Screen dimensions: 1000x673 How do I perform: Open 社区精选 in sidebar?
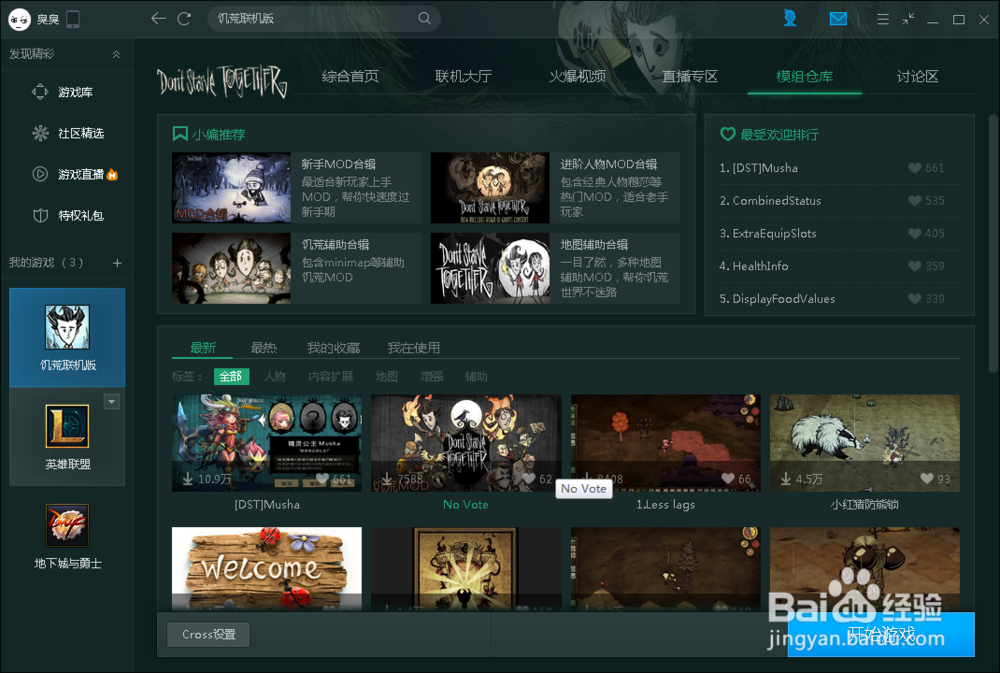(67, 133)
